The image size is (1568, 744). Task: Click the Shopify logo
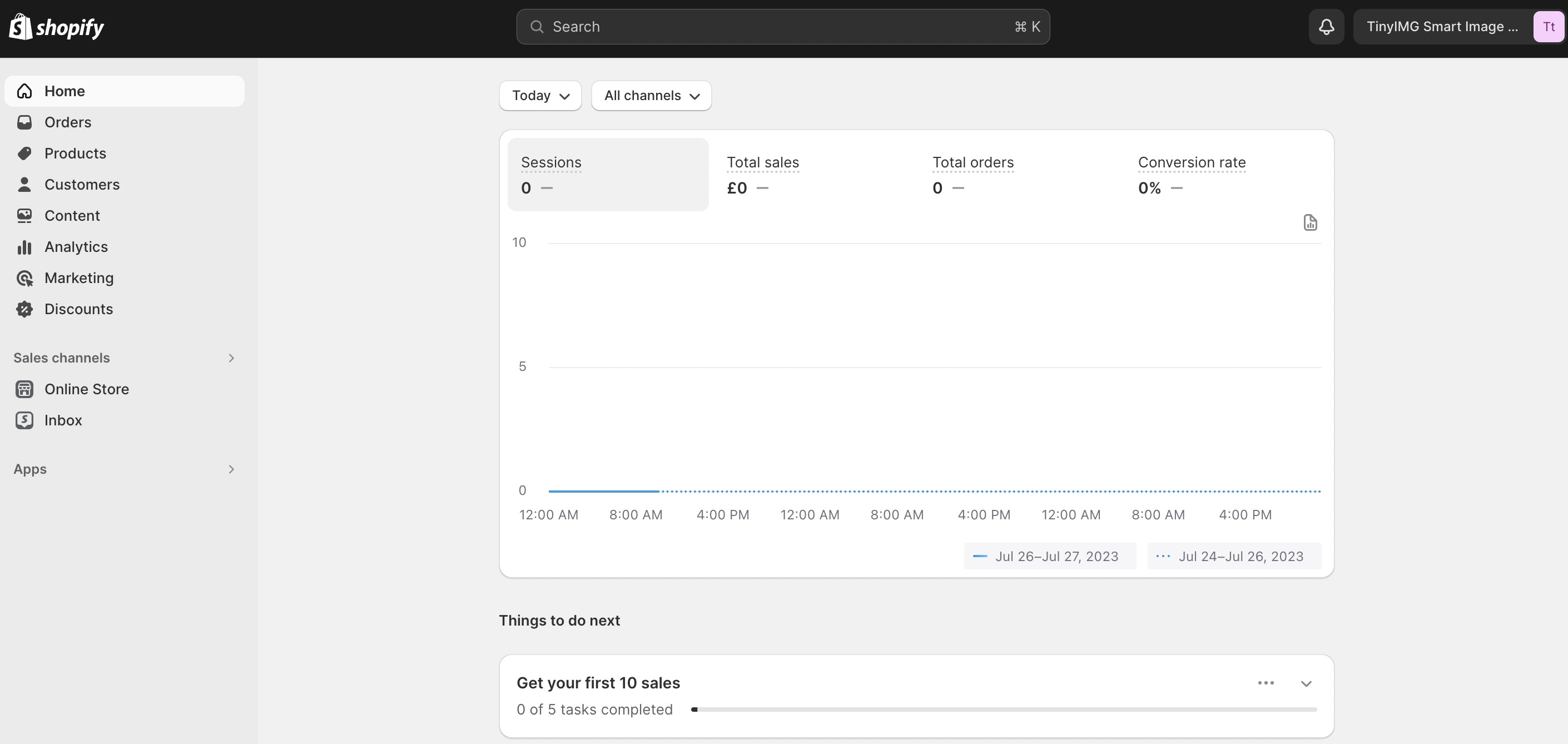(x=57, y=27)
